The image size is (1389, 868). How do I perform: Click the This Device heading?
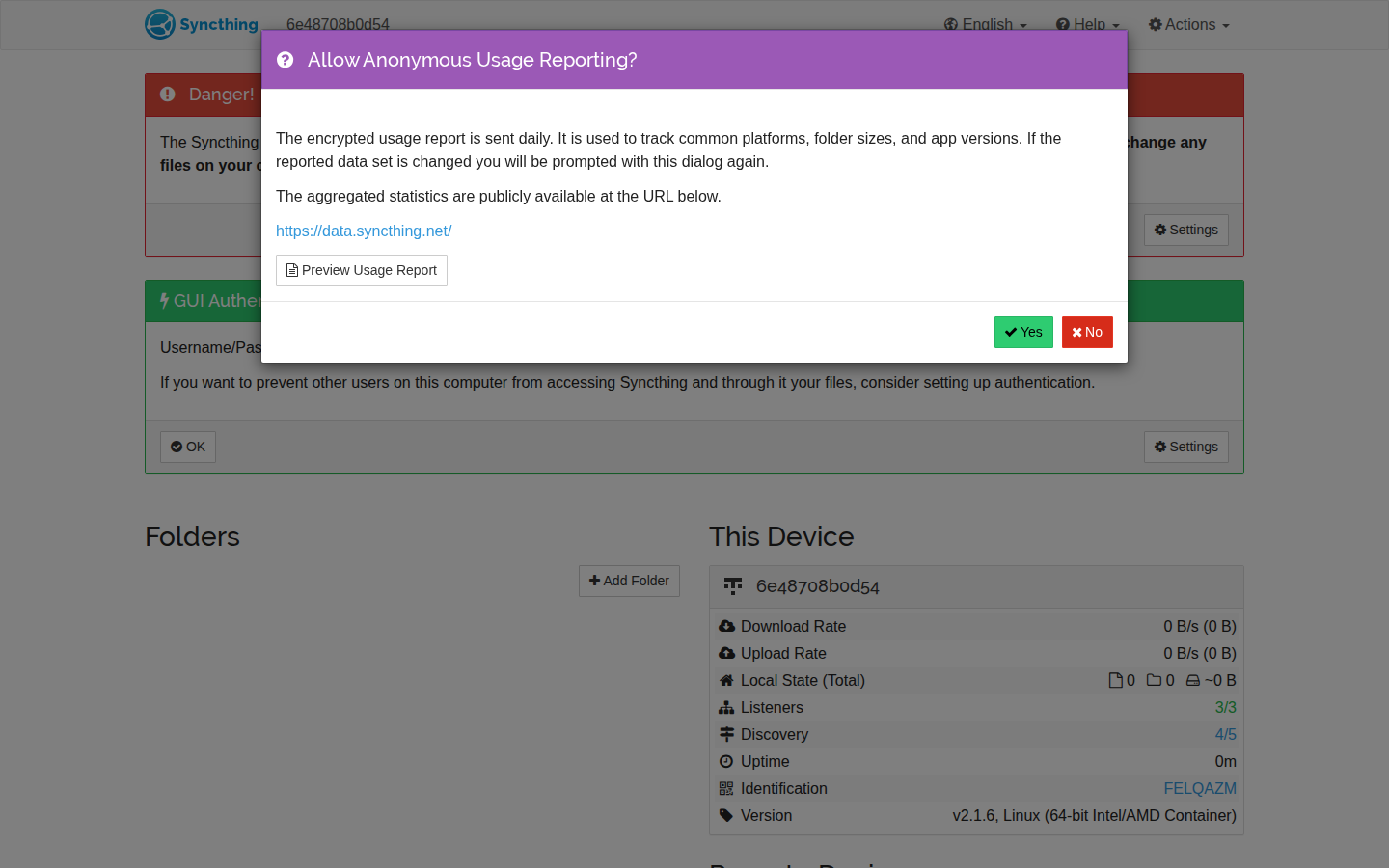(781, 536)
